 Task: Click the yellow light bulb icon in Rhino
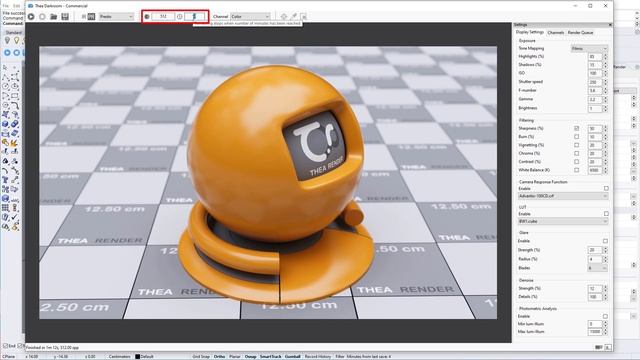pyautogui.click(x=16, y=40)
